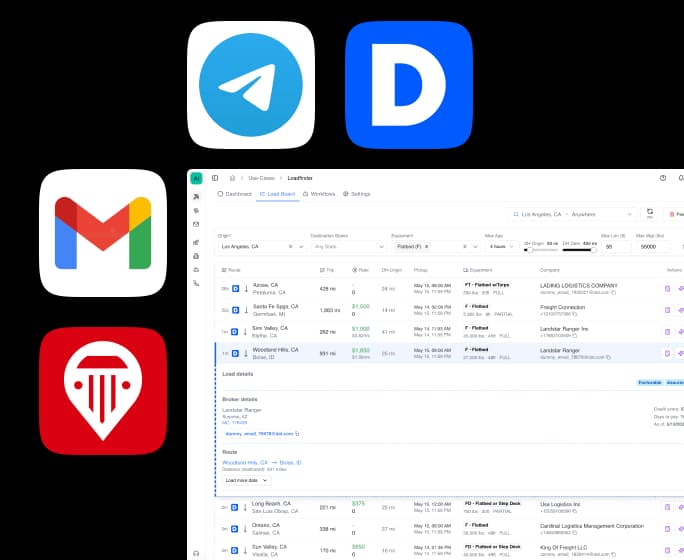
Task: Click the purple document action icon for King Of Freight row
Action: 667,550
